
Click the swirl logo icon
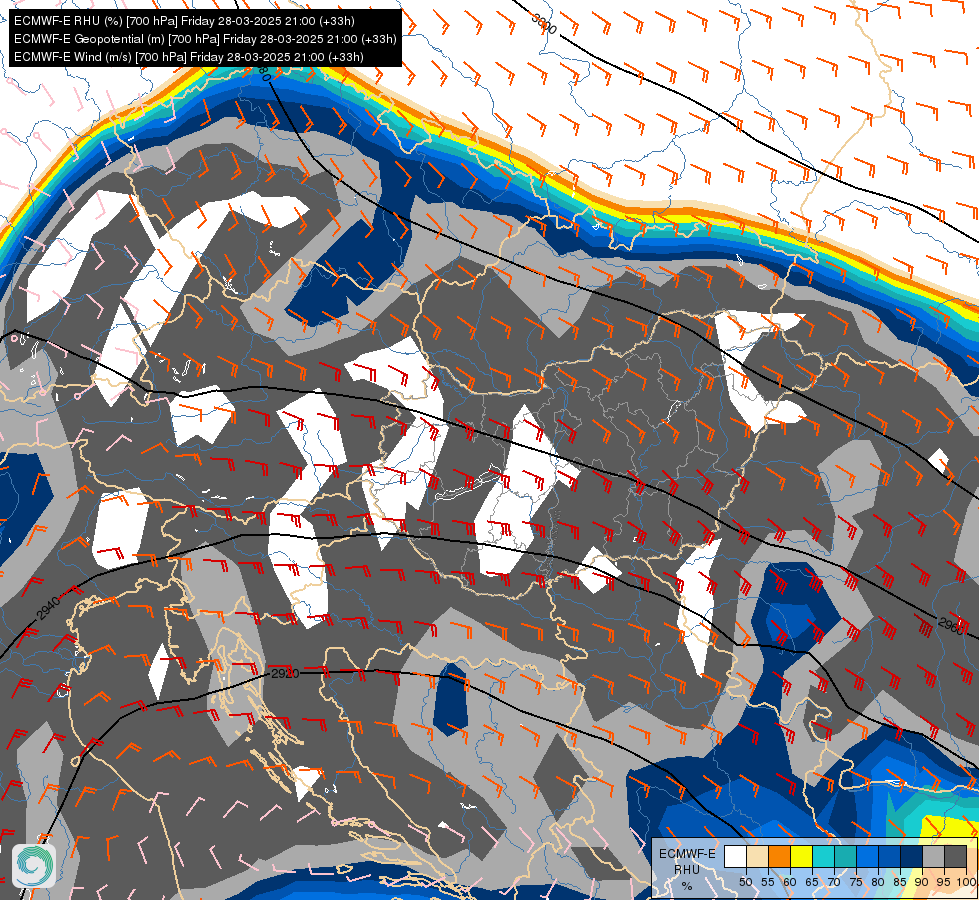pyautogui.click(x=34, y=865)
